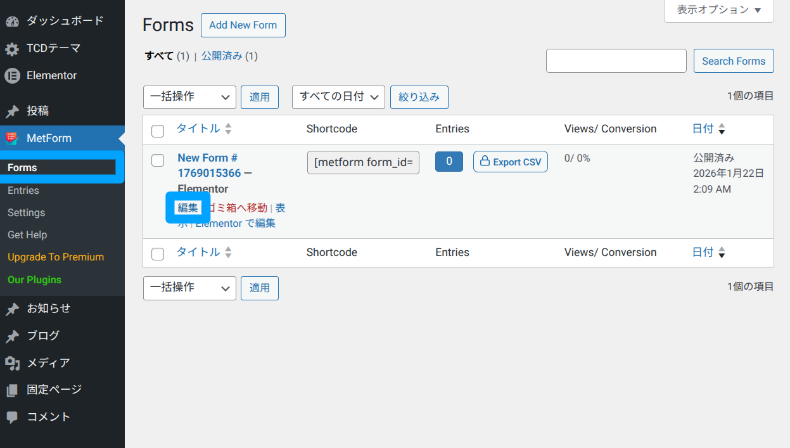Open the top 一括操作 bulk actions dropdown

[190, 97]
